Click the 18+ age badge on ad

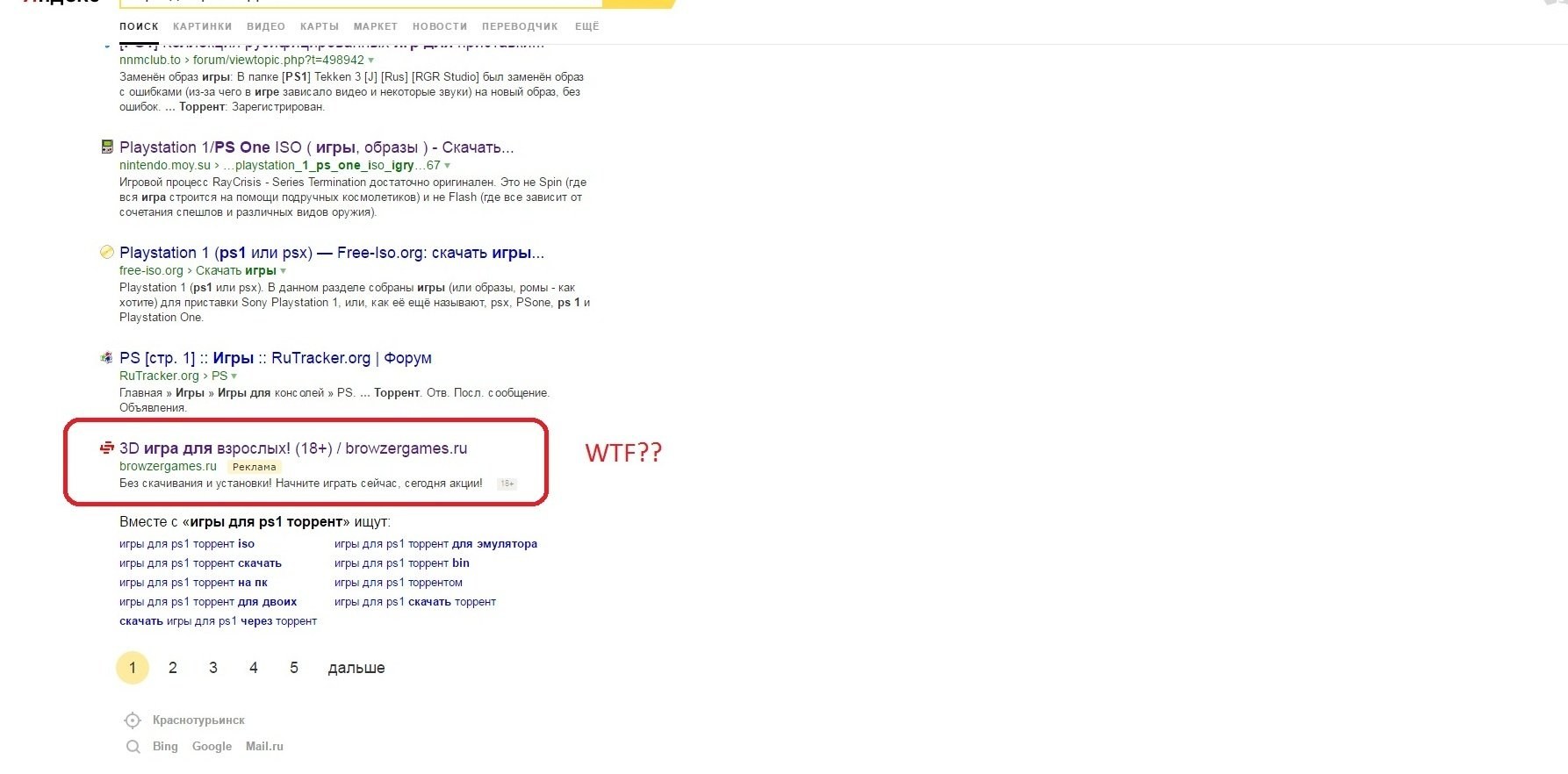tap(507, 484)
